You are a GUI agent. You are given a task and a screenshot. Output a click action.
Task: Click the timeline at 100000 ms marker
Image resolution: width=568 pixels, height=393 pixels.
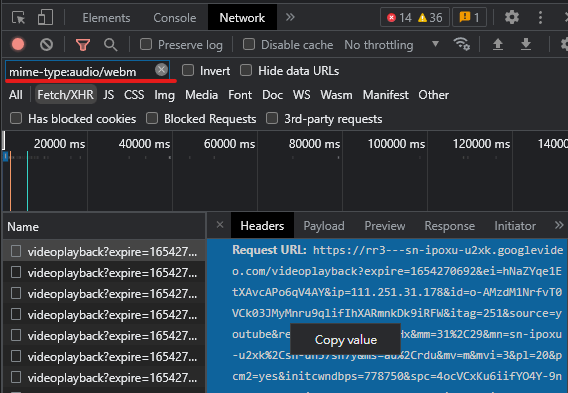pos(396,144)
